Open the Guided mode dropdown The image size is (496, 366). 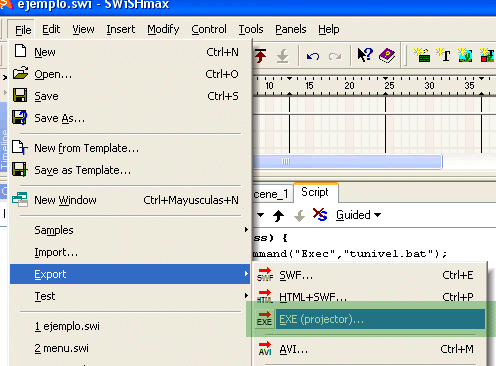pos(358,215)
